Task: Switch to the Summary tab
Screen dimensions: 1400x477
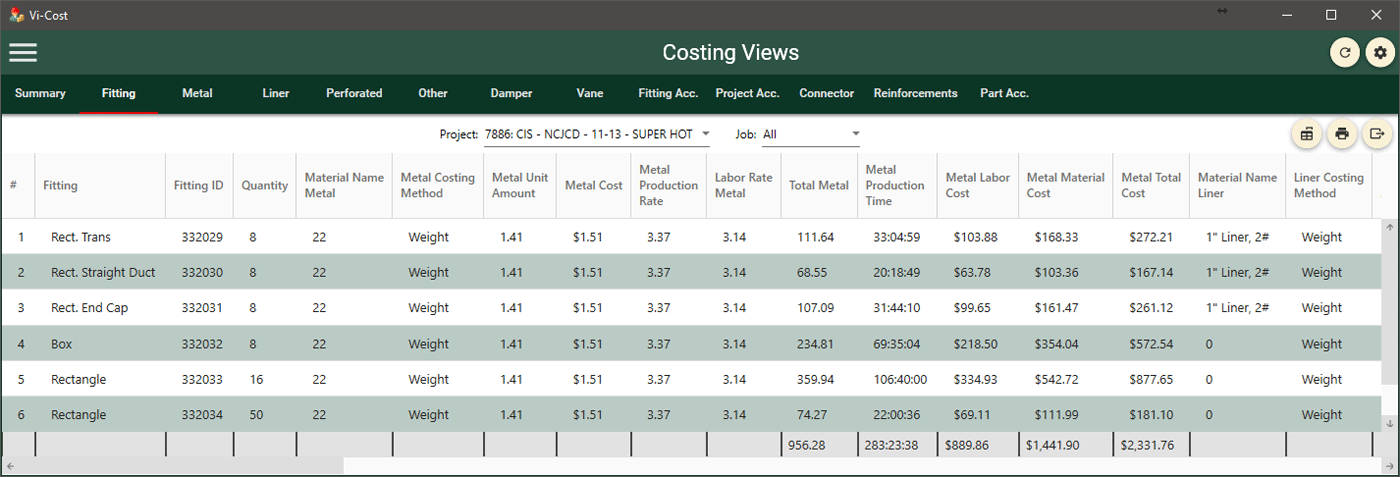Action: (40, 93)
